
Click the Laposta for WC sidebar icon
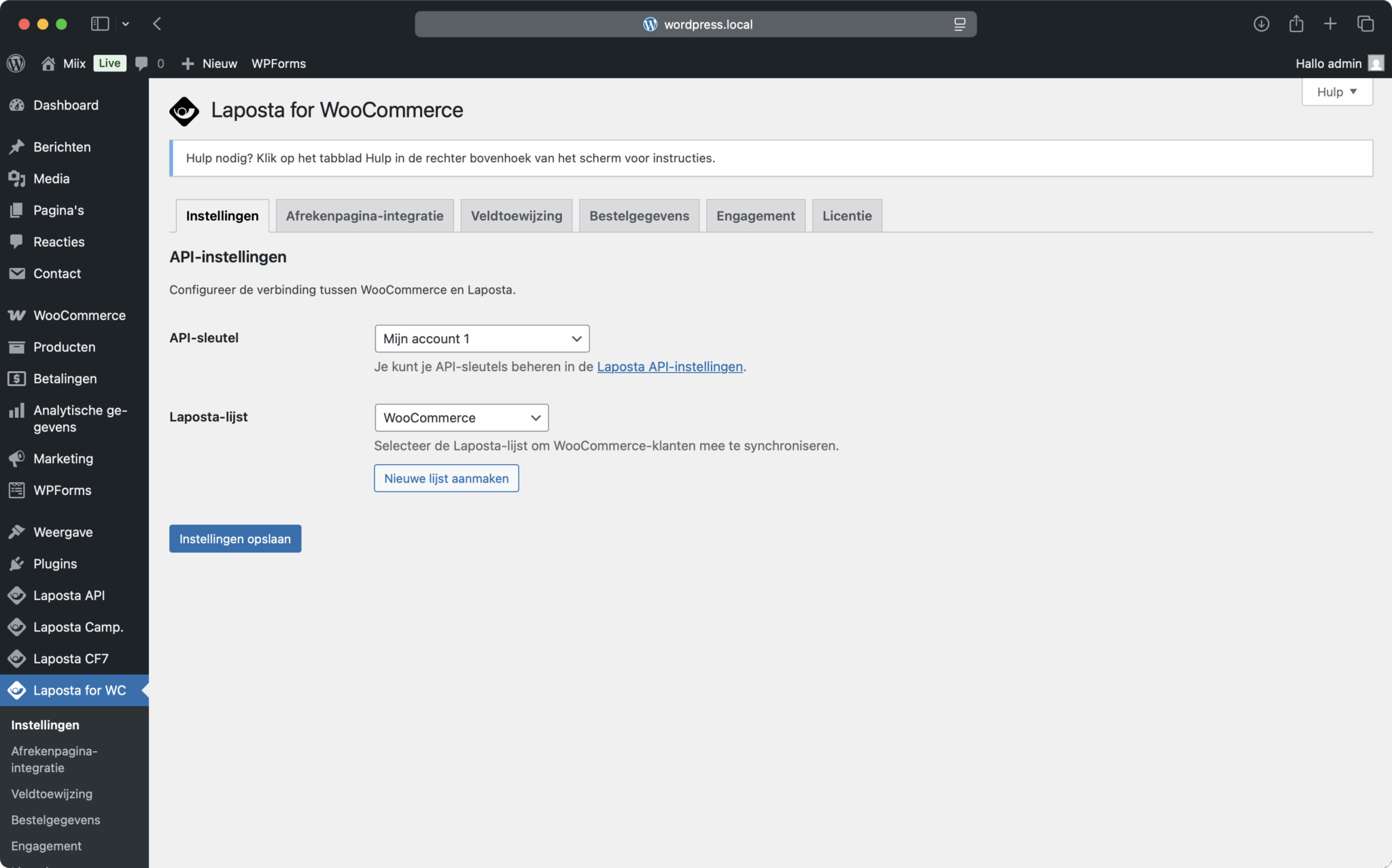click(17, 690)
